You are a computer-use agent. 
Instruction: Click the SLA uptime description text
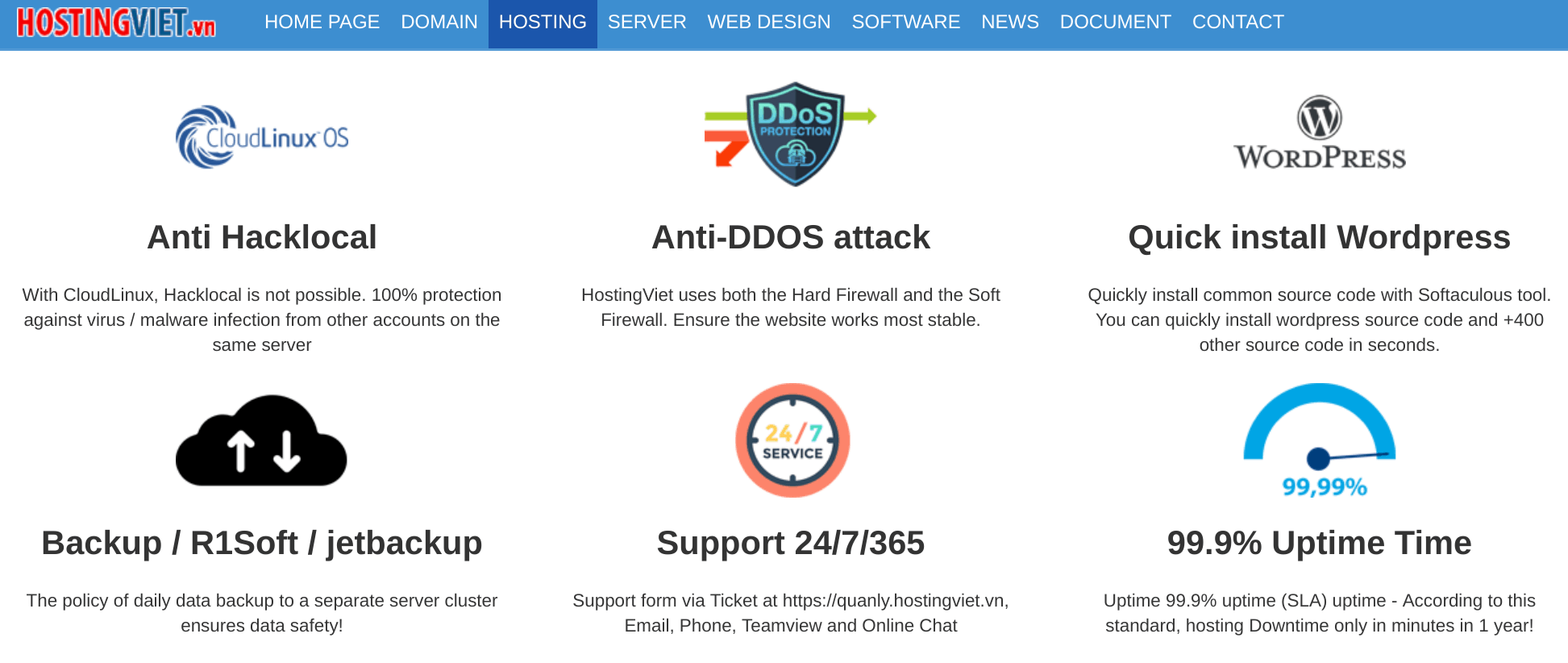click(x=1320, y=613)
